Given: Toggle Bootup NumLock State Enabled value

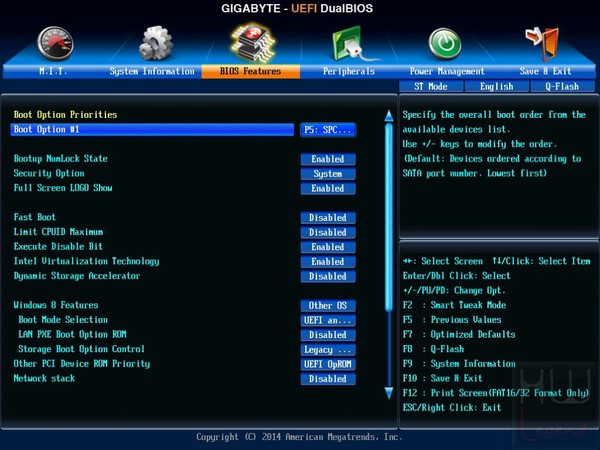Looking at the screenshot, I should point(328,159).
